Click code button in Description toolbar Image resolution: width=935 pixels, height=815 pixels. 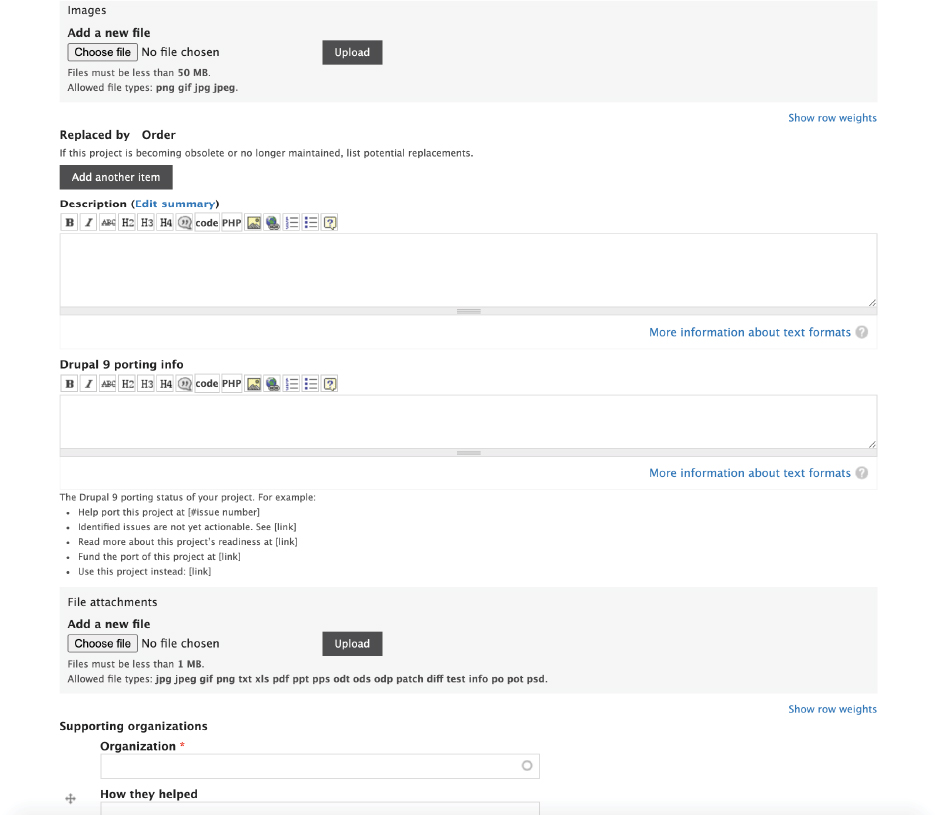point(207,222)
